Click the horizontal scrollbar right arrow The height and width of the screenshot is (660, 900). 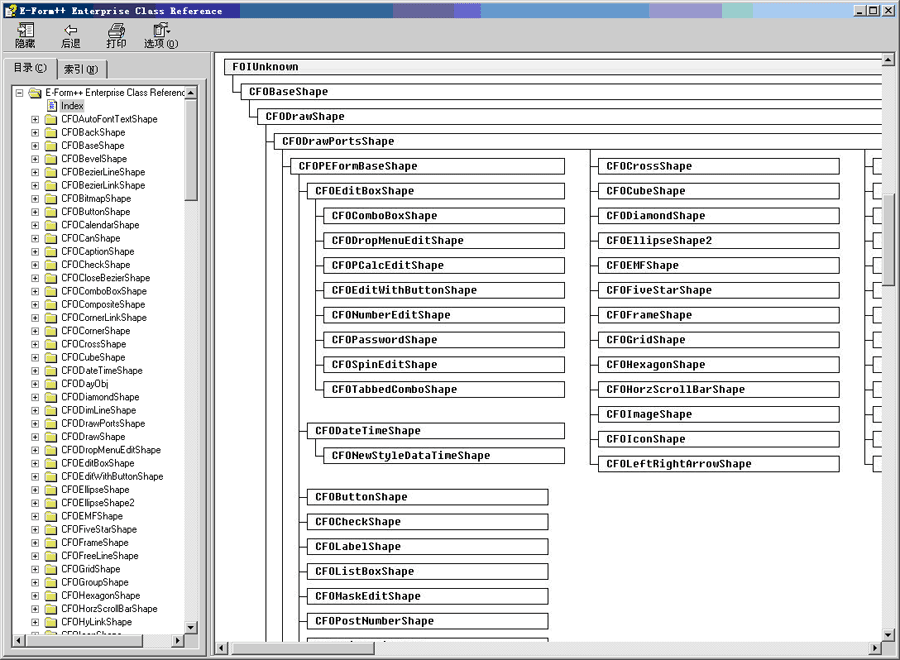[x=874, y=649]
